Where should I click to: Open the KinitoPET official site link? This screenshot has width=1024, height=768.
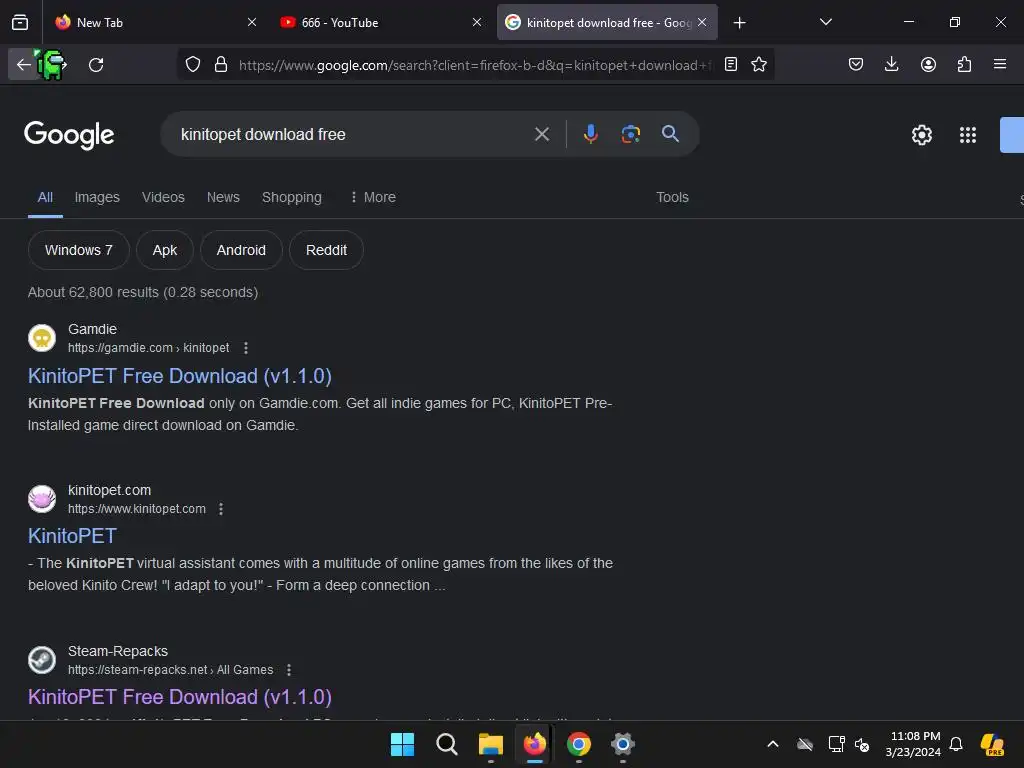(72, 536)
